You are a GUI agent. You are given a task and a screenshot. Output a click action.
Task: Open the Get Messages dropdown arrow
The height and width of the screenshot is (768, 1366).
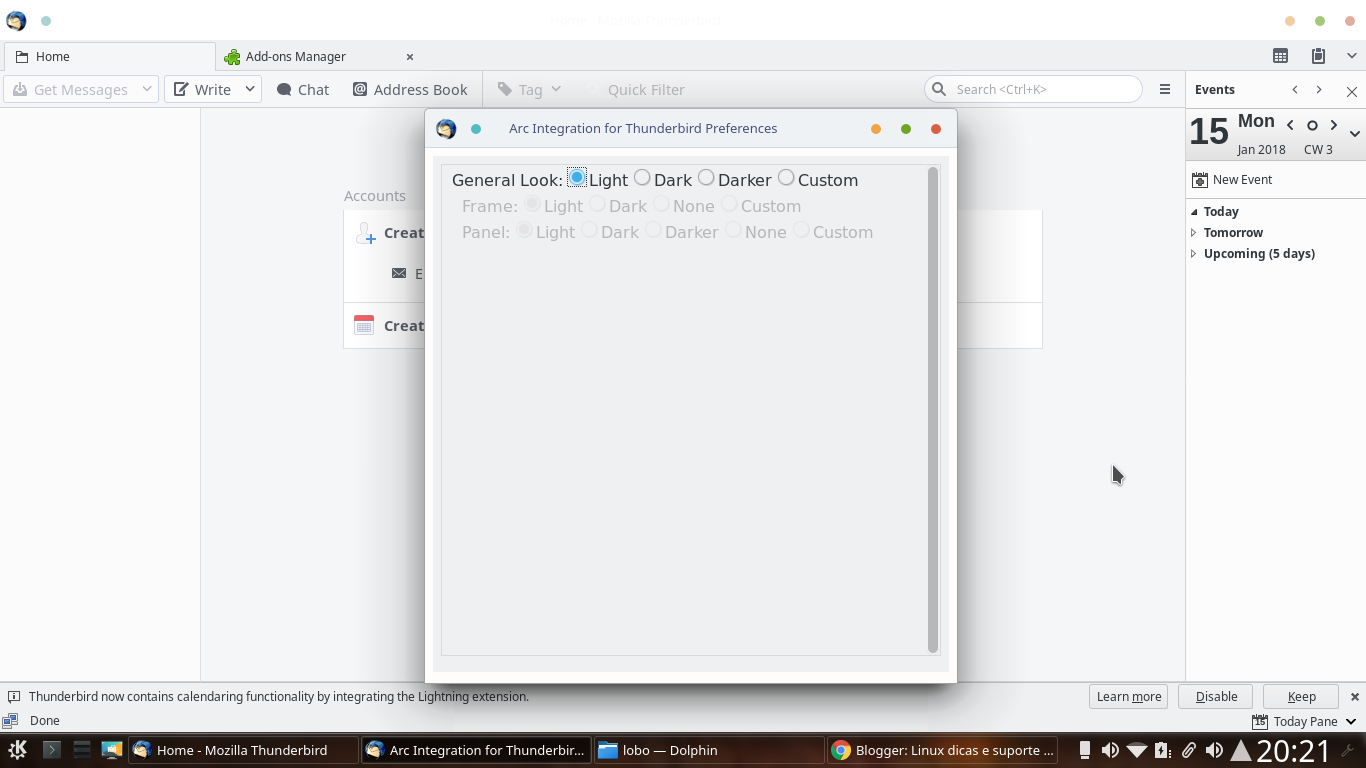[146, 89]
